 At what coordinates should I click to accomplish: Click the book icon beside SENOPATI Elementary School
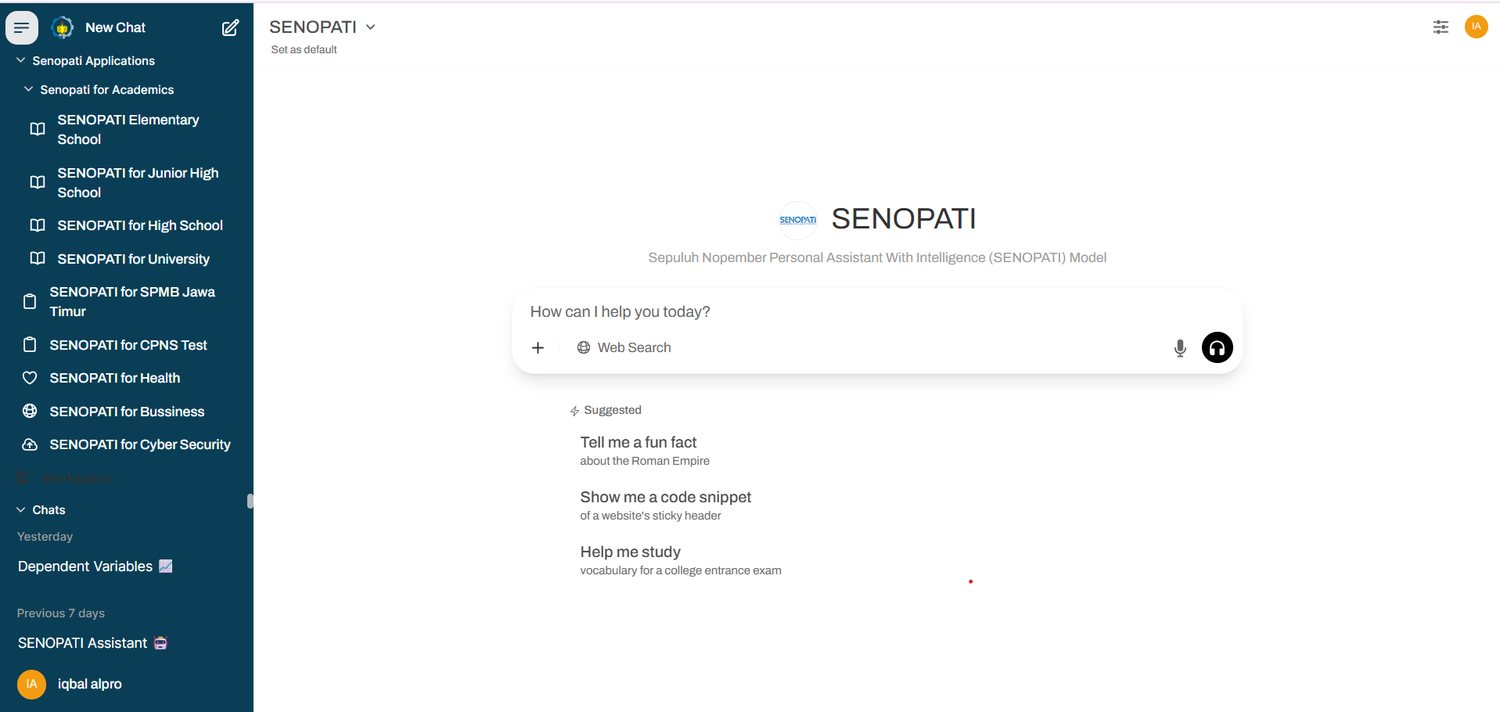(37, 129)
